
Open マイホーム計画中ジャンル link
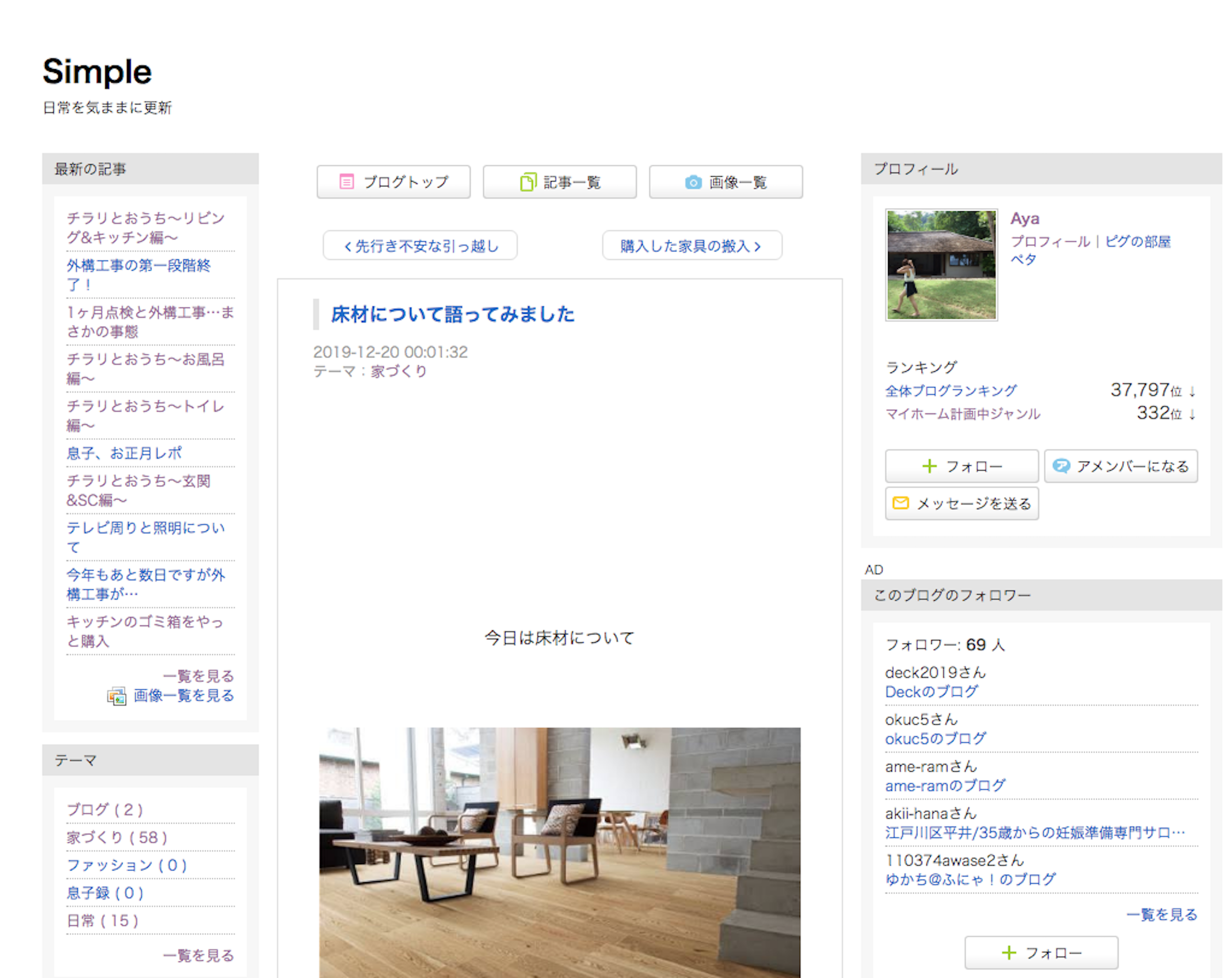(963, 414)
